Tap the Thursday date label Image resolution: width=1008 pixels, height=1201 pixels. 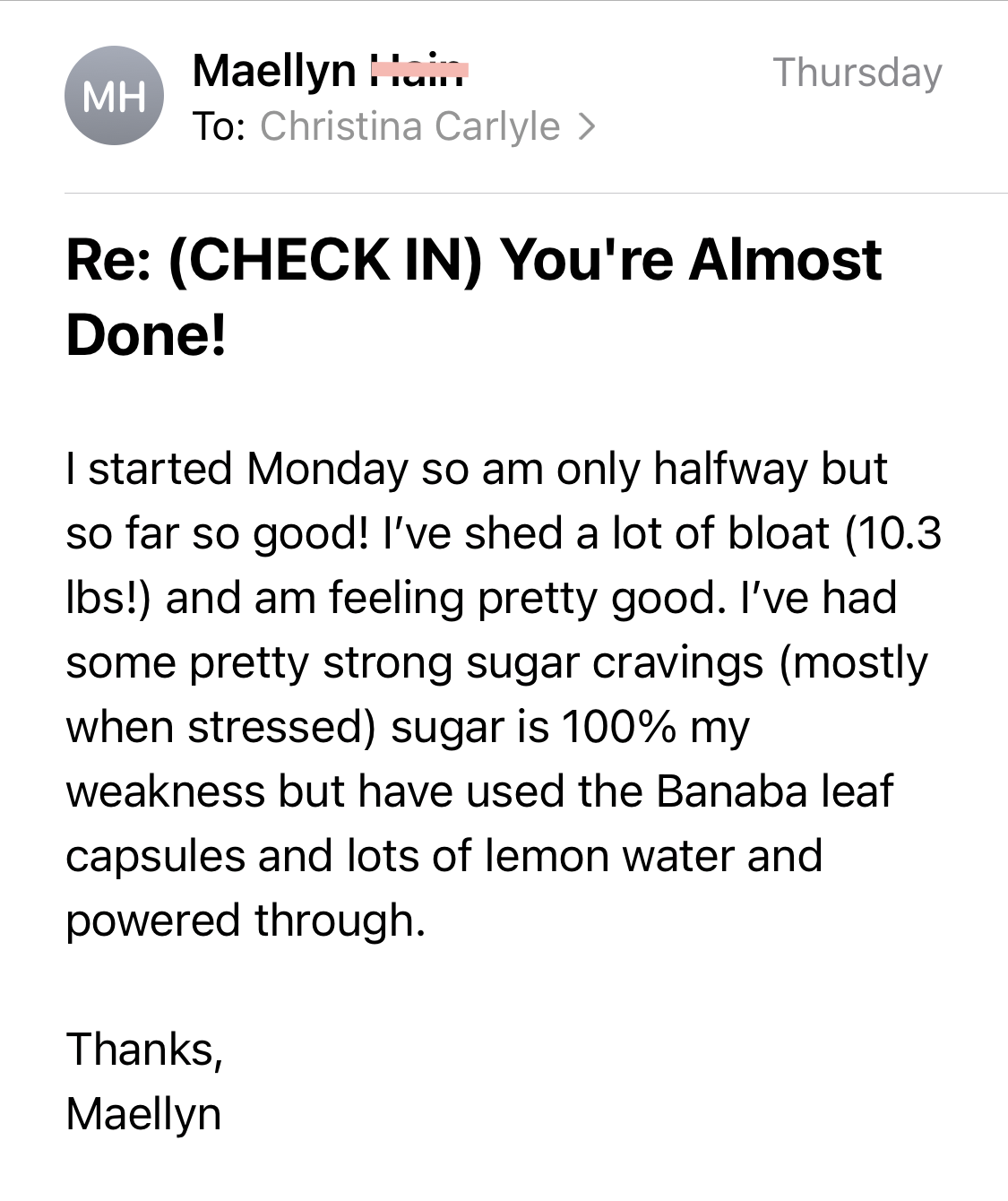click(x=857, y=73)
